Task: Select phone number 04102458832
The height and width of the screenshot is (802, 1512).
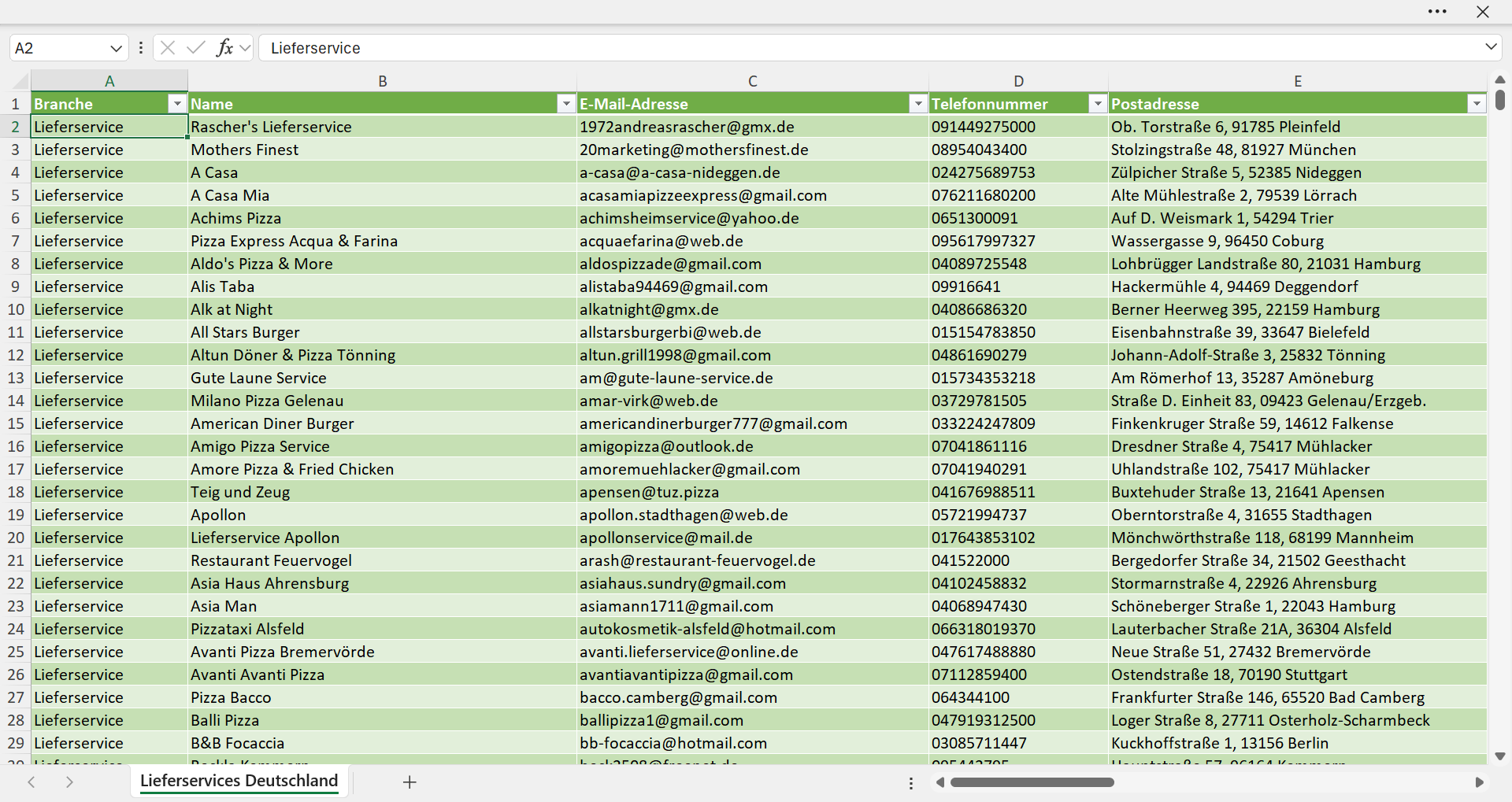Action: point(1018,583)
